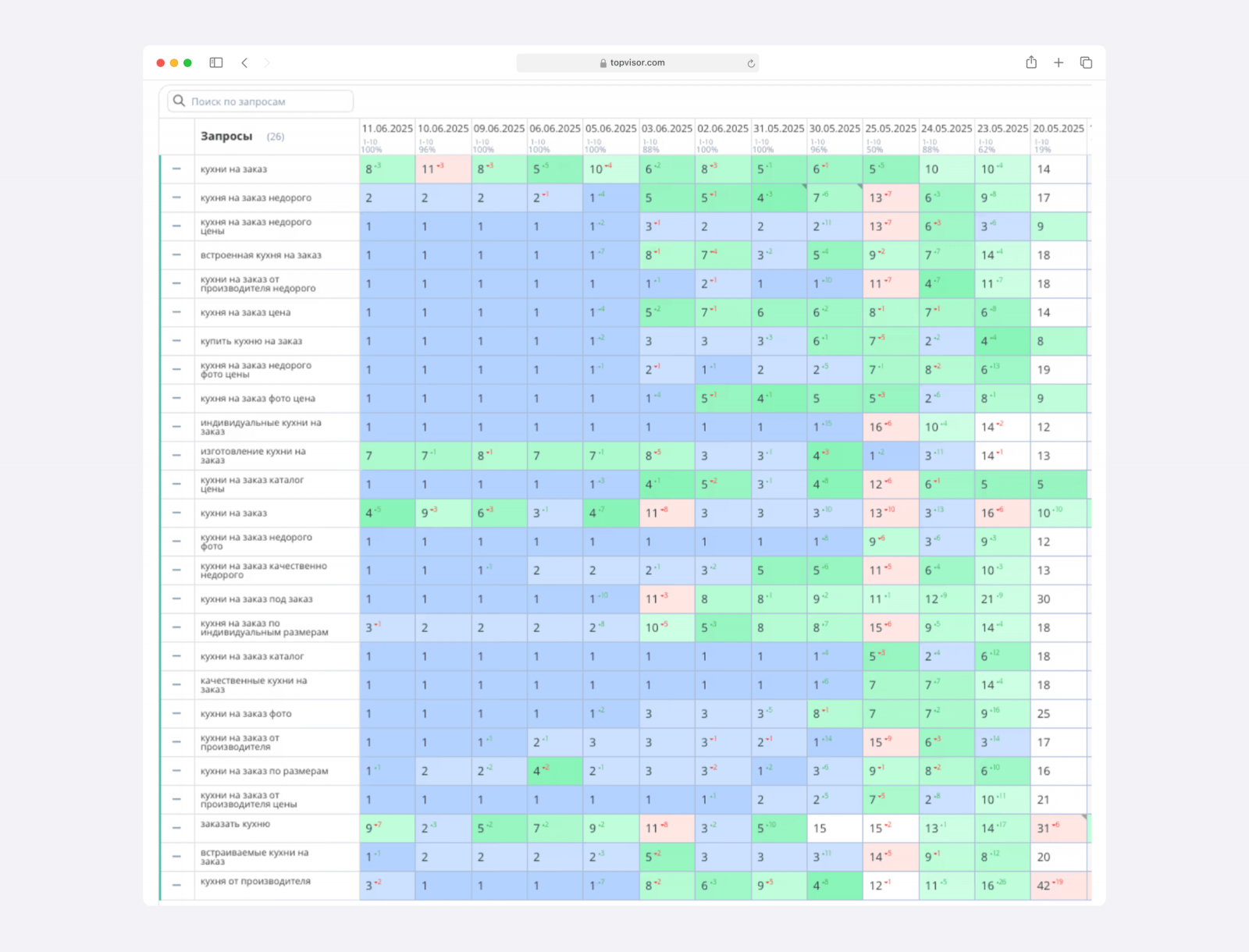The width and height of the screenshot is (1249, 952).
Task: Click value 19 in 'кухня на заказ недорого фото цены' row
Action: [1044, 370]
